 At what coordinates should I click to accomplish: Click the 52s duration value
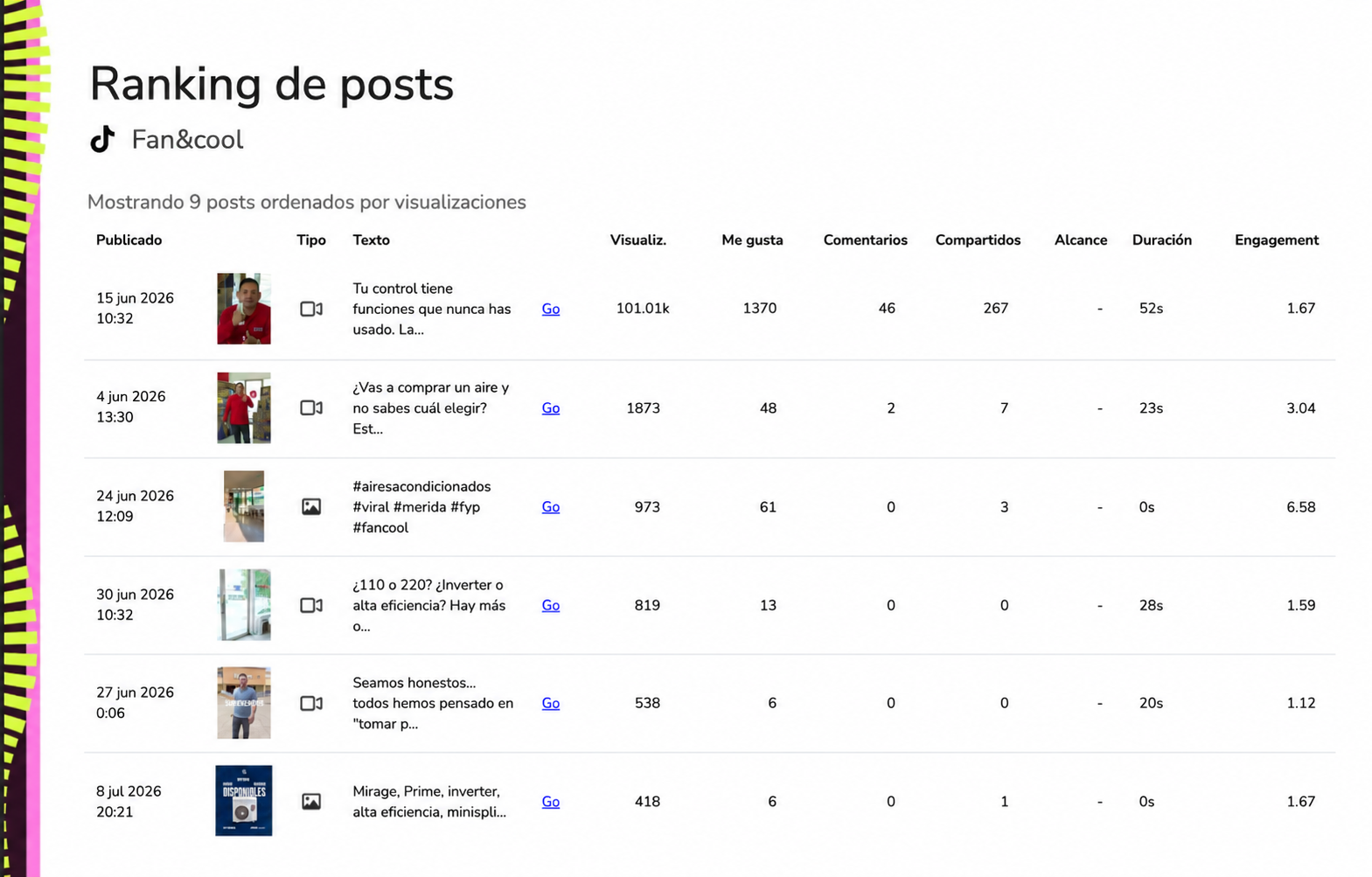(x=1152, y=308)
